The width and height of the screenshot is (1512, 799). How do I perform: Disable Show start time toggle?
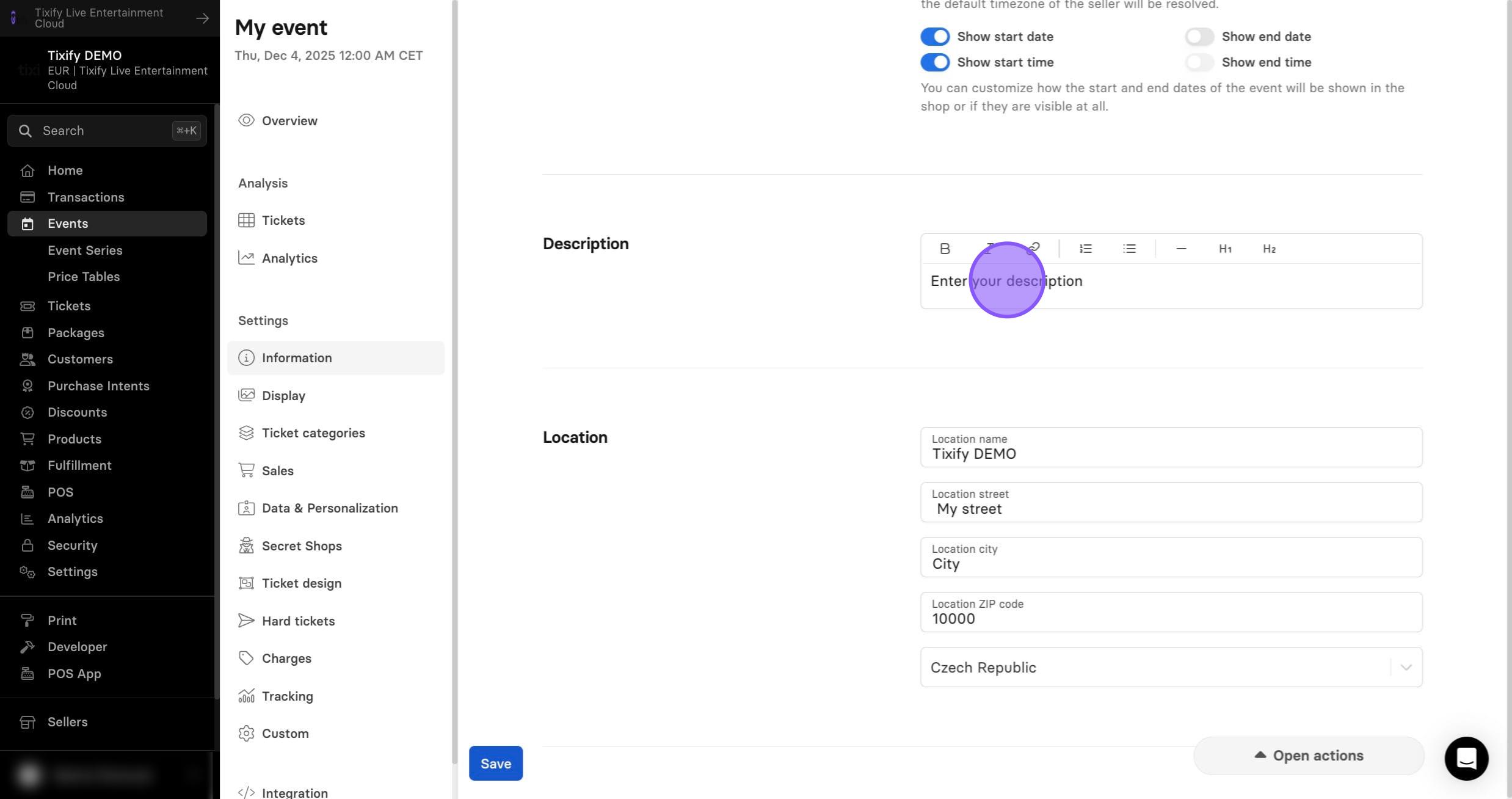(935, 62)
